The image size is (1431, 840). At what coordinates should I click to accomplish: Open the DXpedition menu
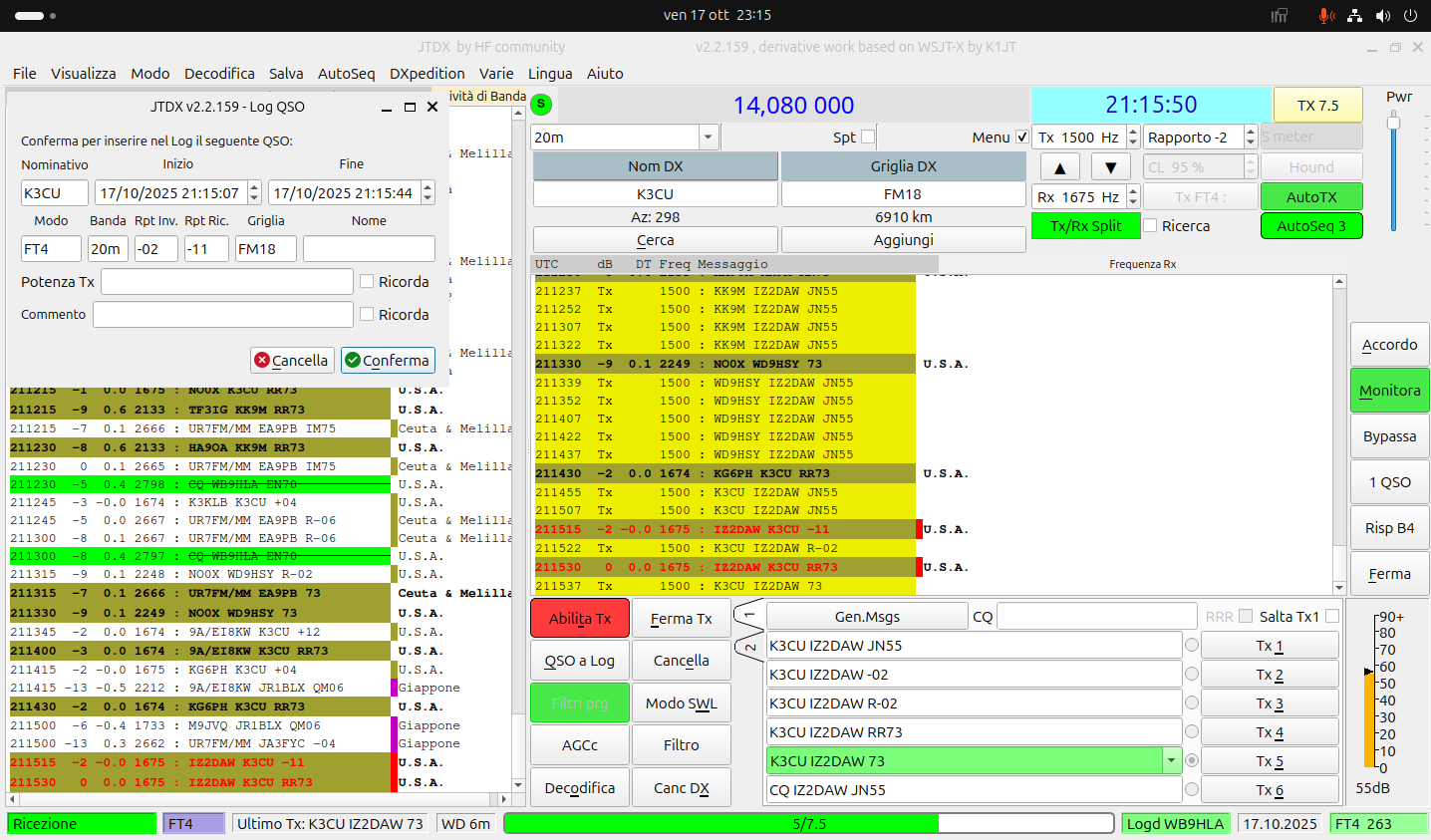point(427,74)
